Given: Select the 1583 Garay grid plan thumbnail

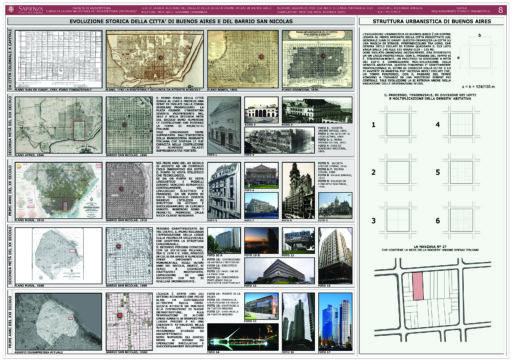Looking at the screenshot, I should (59, 60).
